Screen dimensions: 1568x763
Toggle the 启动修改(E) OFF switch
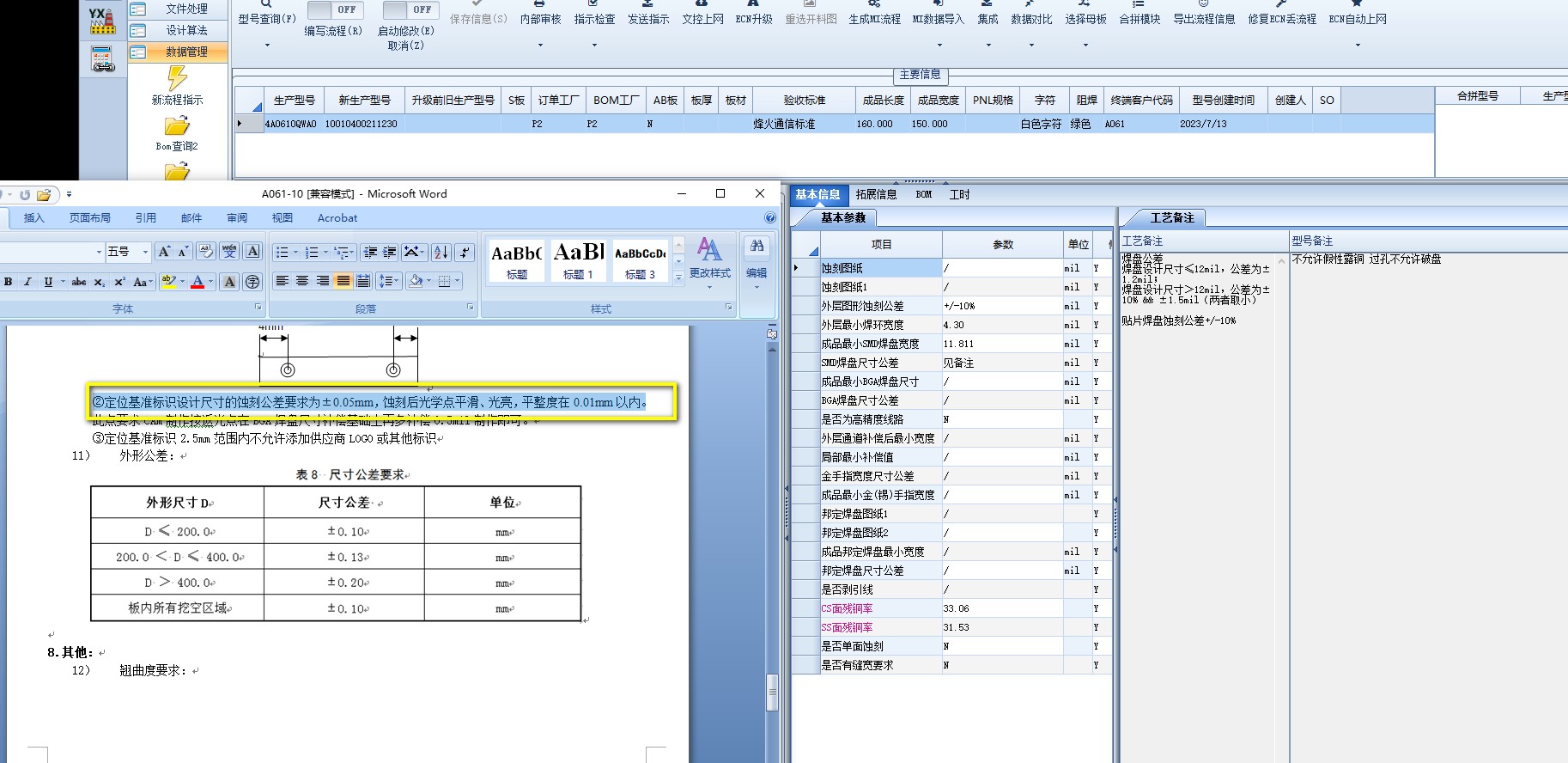[410, 9]
